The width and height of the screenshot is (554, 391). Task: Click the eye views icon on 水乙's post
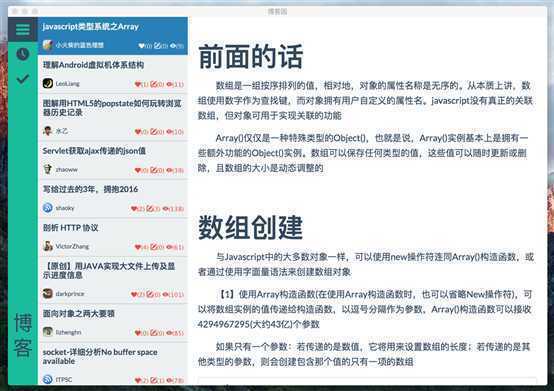pyautogui.click(x=169, y=132)
